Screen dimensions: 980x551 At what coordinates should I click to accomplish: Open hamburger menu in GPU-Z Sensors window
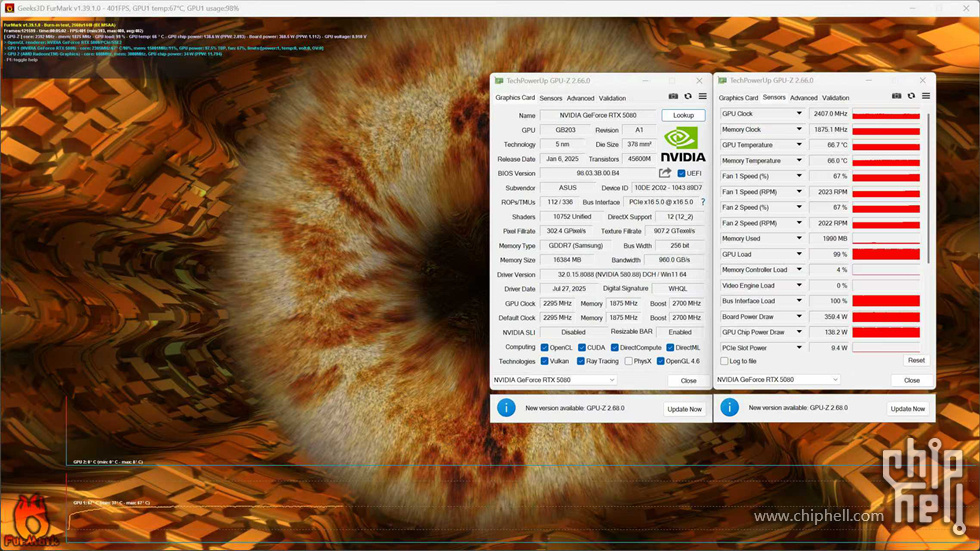[x=926, y=96]
